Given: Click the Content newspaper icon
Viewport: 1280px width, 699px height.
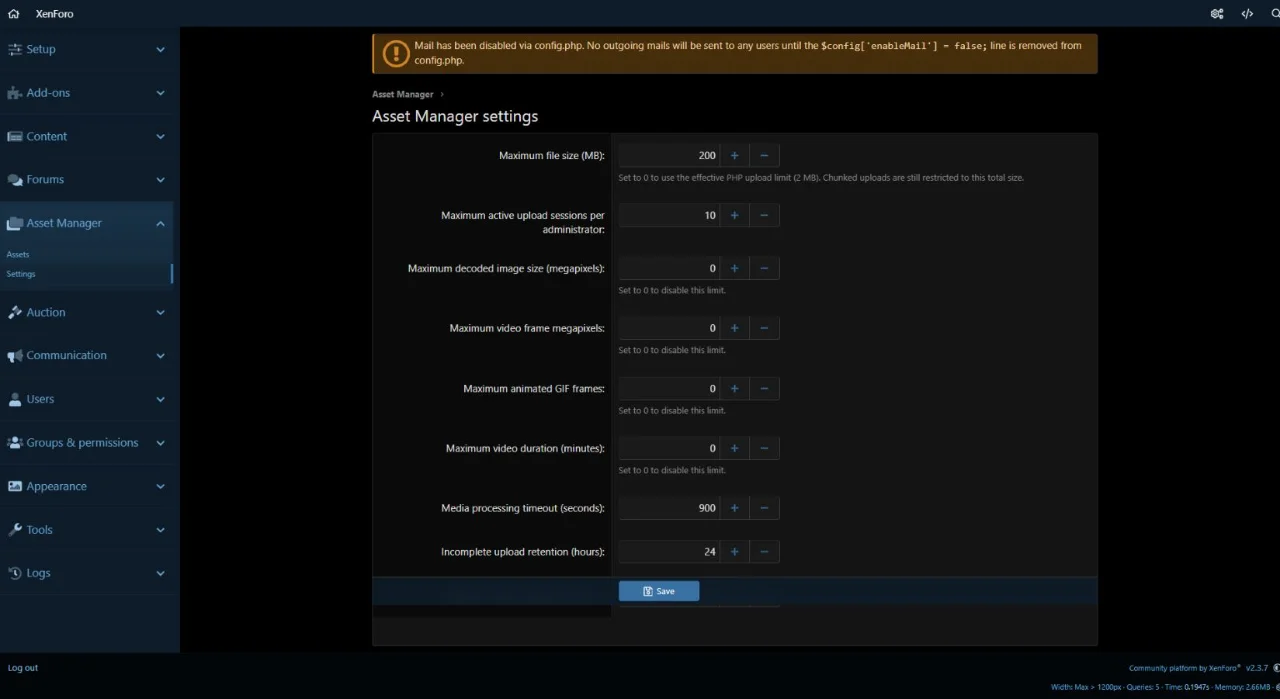Looking at the screenshot, I should [x=15, y=136].
